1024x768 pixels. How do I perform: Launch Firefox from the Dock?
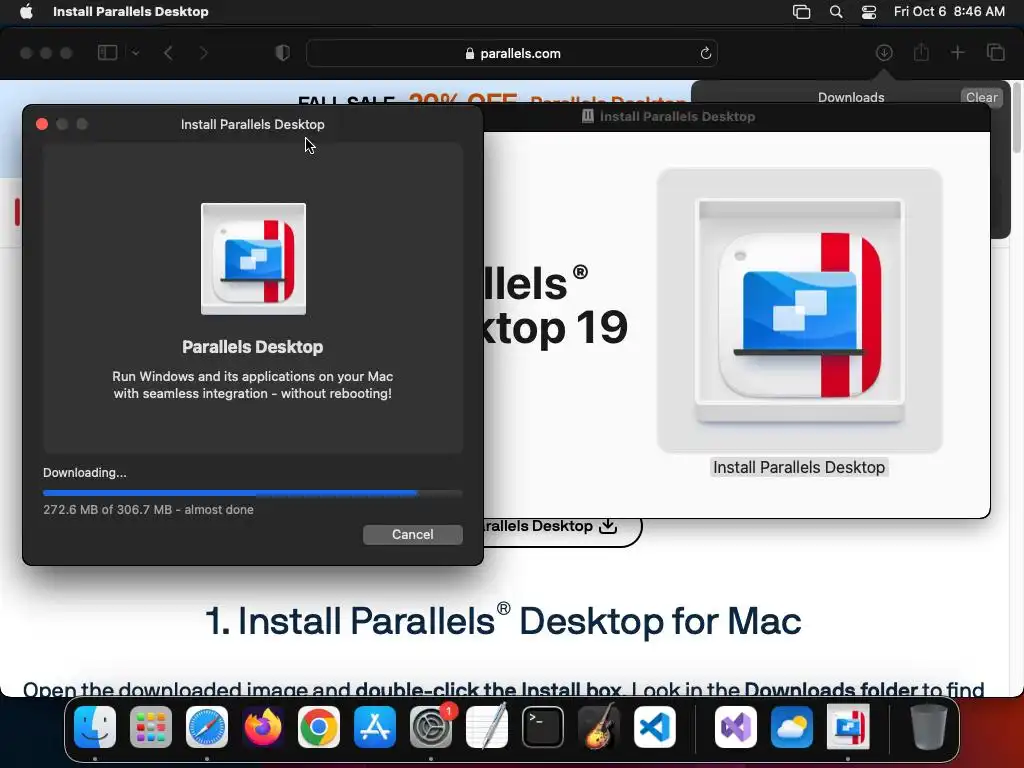click(x=263, y=727)
